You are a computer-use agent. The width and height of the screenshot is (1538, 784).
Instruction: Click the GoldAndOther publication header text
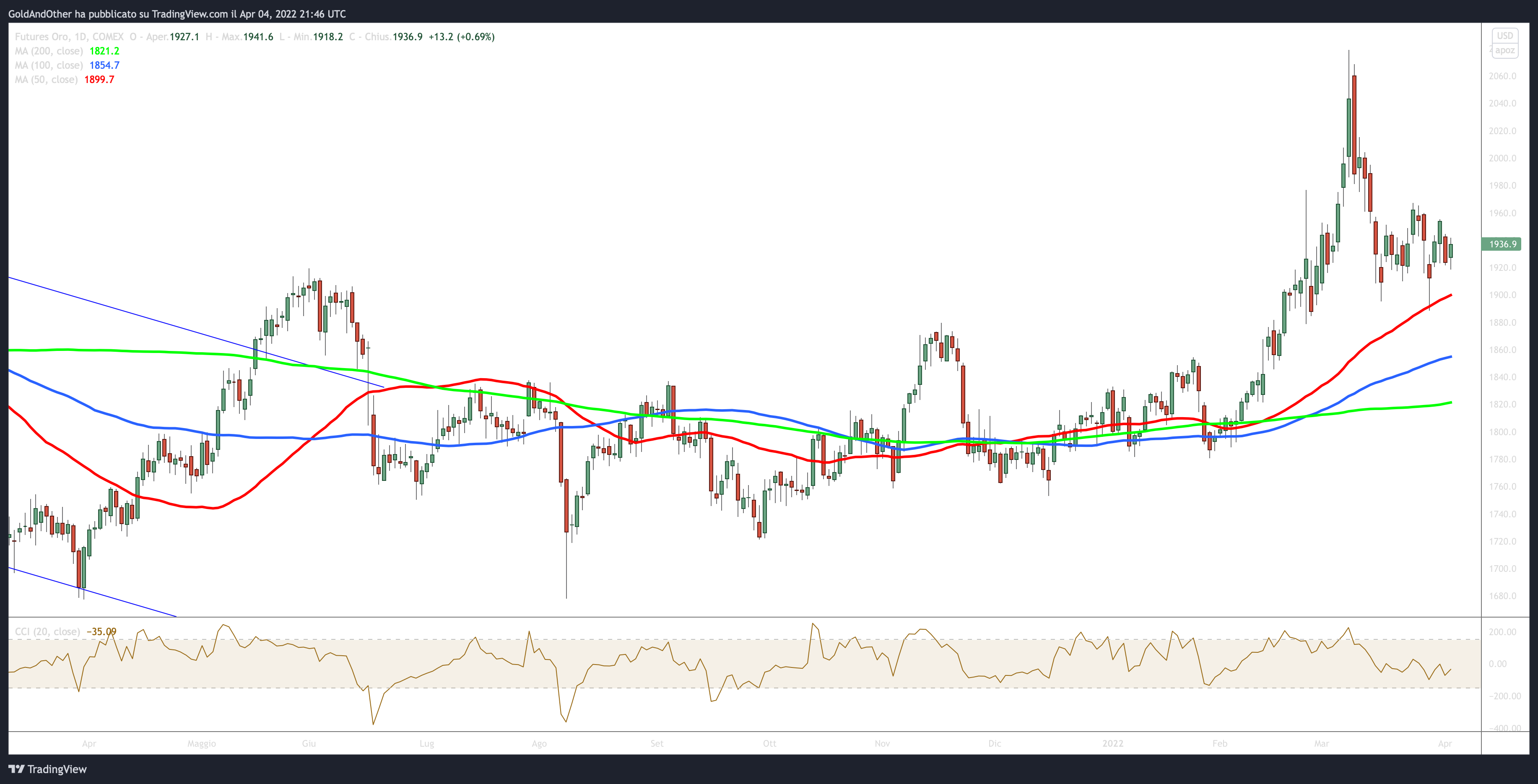click(x=177, y=14)
